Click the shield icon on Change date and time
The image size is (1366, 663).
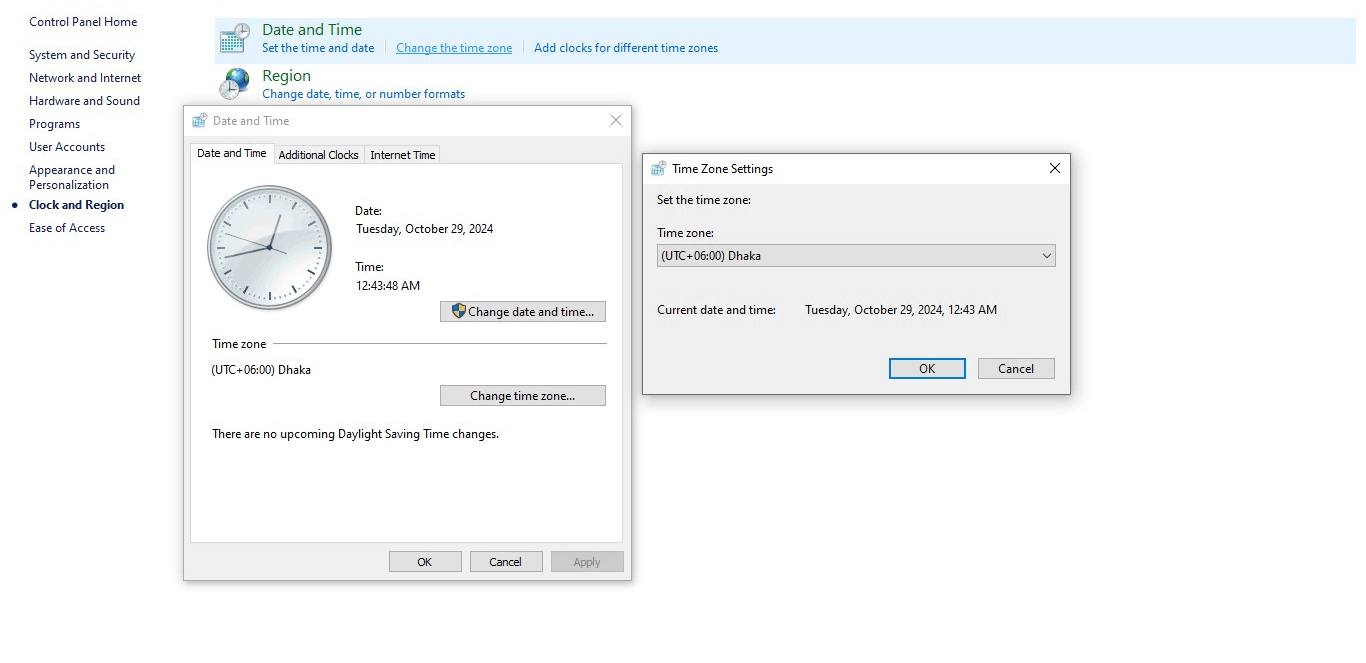pos(459,311)
